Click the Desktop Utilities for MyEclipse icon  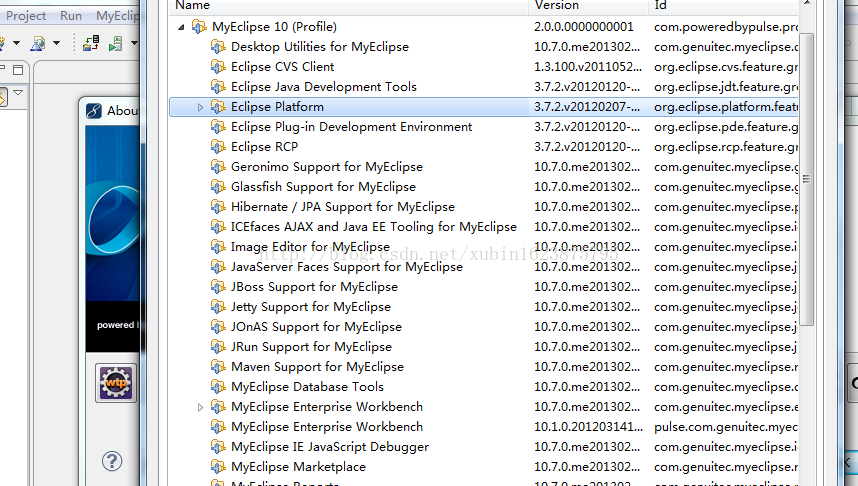click(218, 47)
